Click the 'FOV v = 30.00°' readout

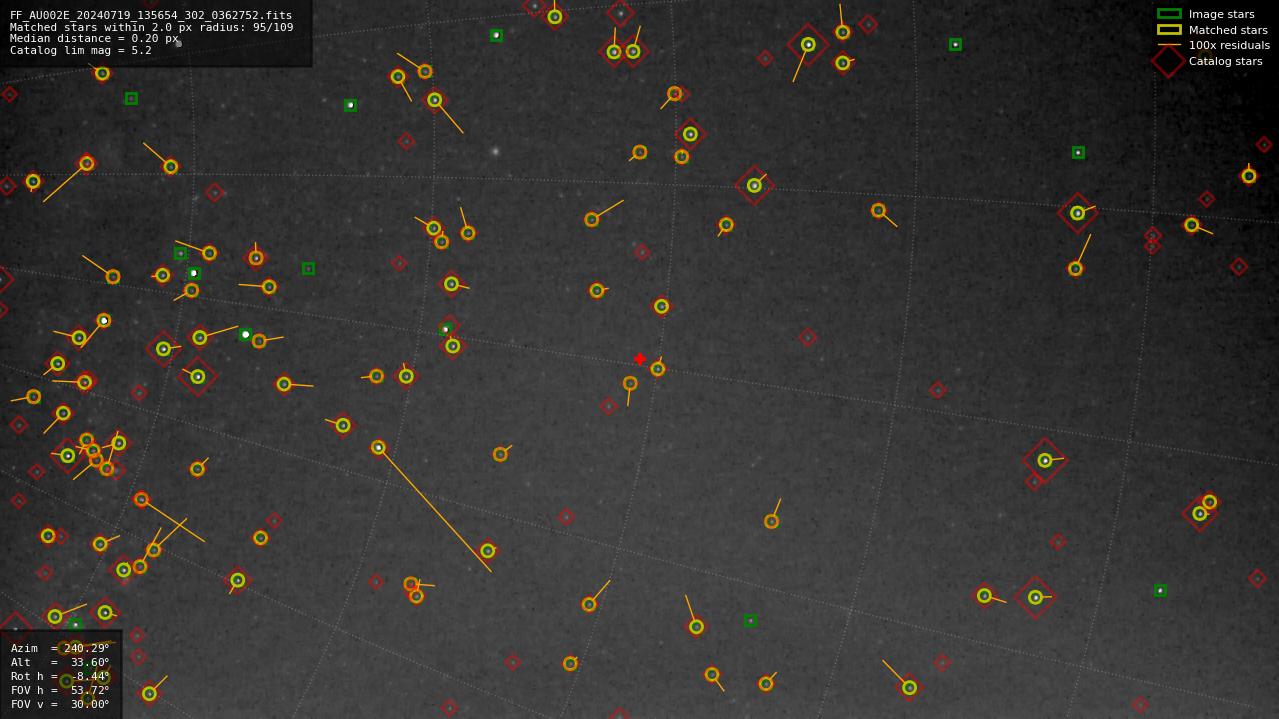tap(60, 704)
